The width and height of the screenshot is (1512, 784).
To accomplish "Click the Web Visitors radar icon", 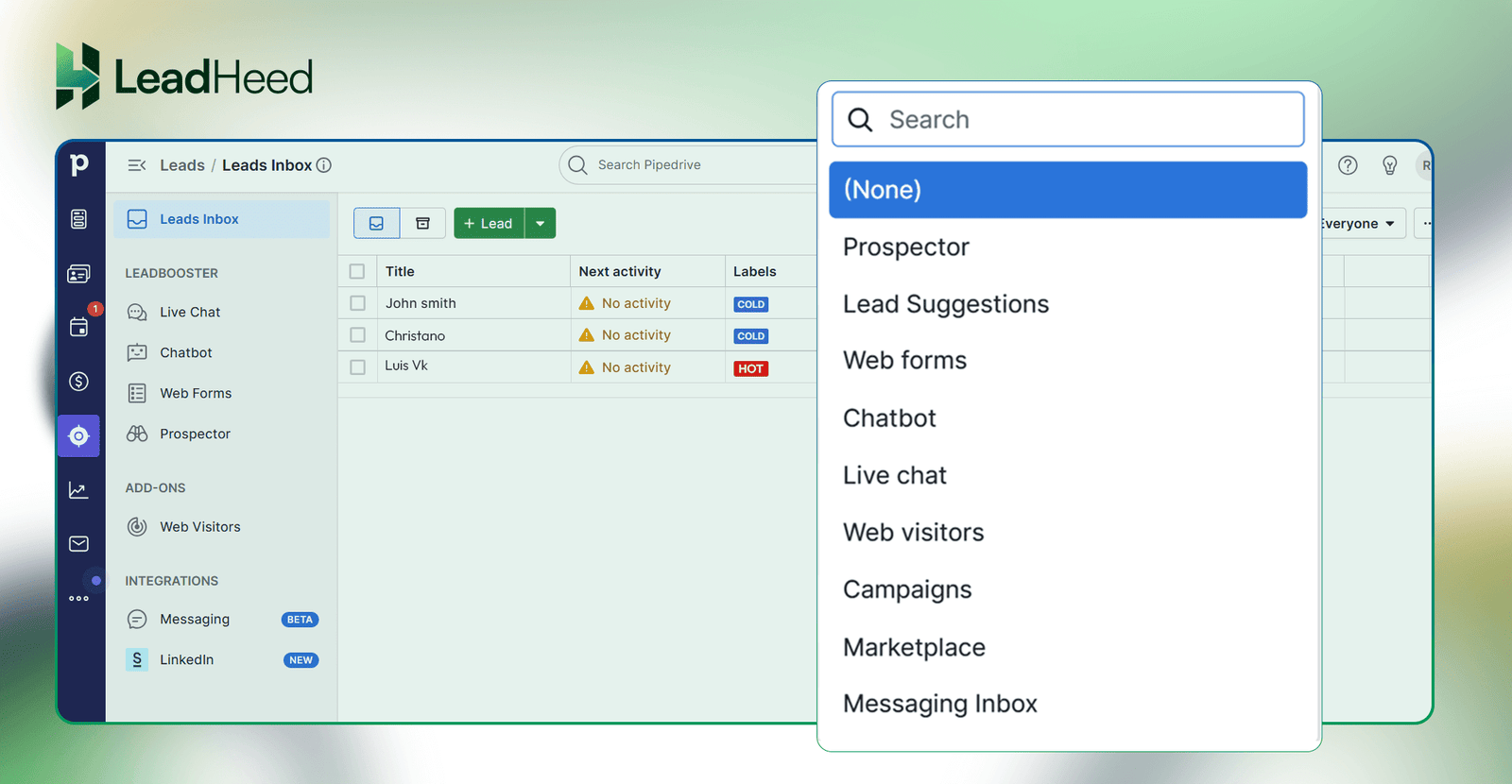I will pyautogui.click(x=137, y=527).
